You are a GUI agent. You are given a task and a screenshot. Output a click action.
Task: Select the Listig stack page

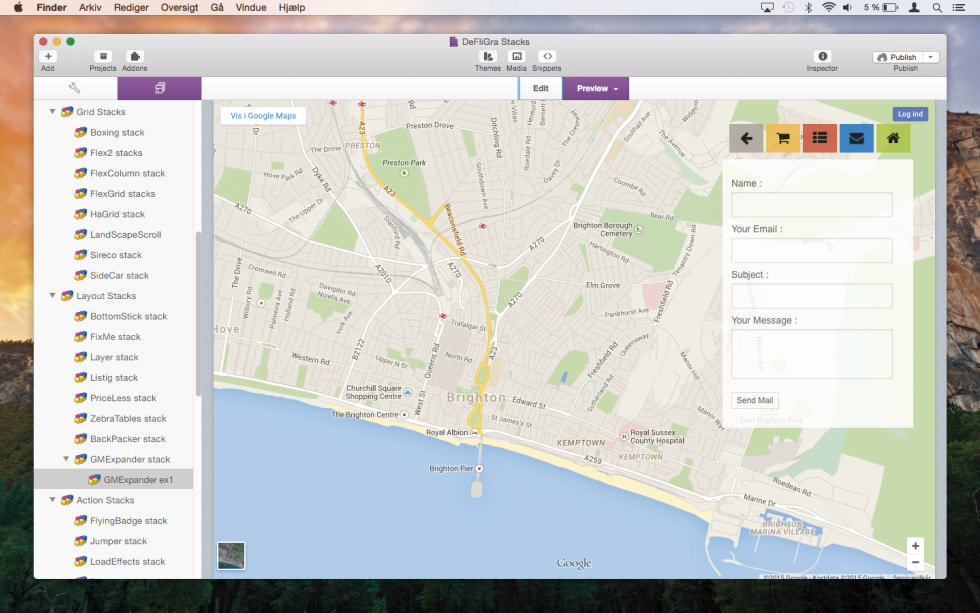(114, 377)
